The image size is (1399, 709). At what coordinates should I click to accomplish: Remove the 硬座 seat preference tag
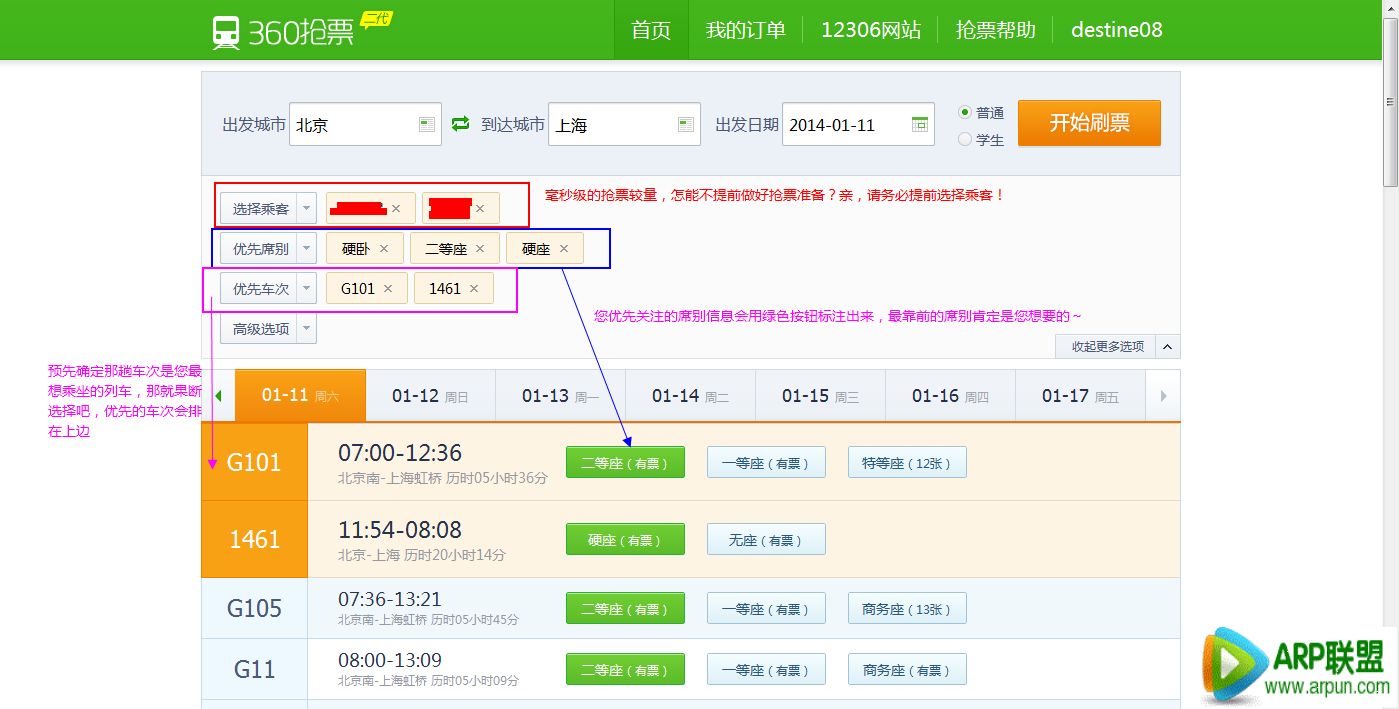pos(564,247)
